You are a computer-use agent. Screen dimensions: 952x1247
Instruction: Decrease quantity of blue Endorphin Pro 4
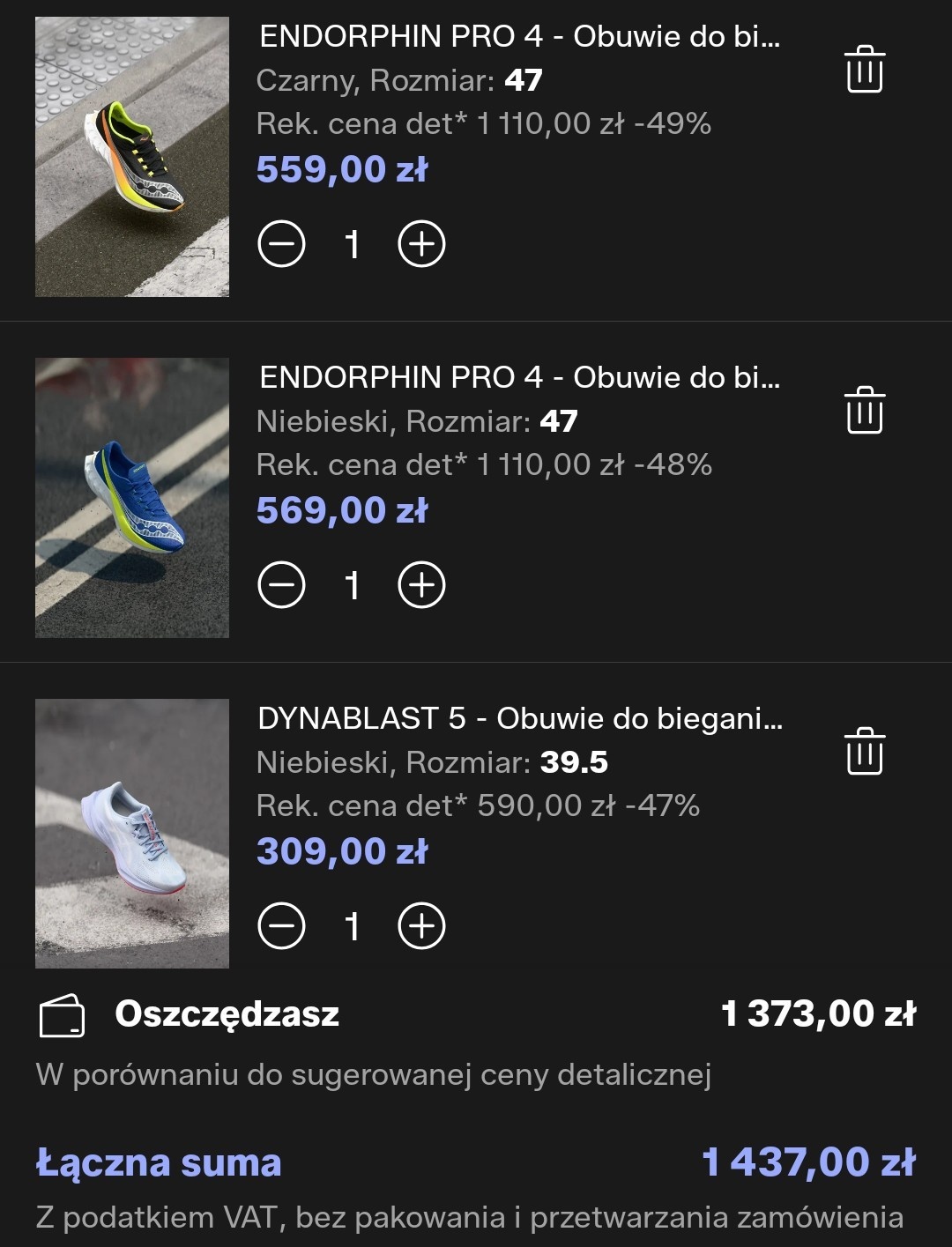click(281, 585)
